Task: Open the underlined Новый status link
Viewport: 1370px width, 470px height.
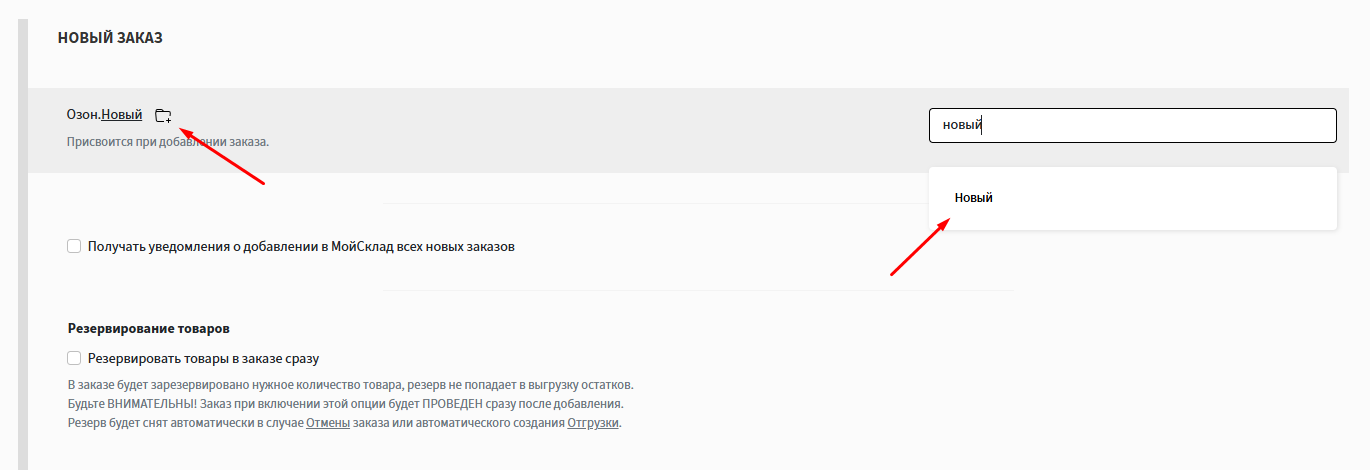Action: [x=122, y=115]
